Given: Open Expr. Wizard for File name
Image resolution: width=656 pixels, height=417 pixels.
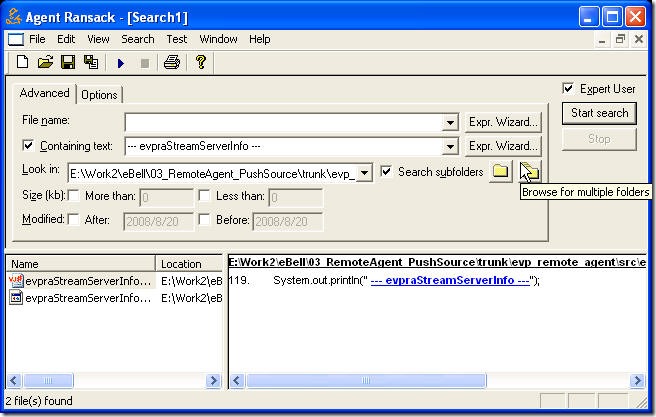Looking at the screenshot, I should click(x=503, y=122).
